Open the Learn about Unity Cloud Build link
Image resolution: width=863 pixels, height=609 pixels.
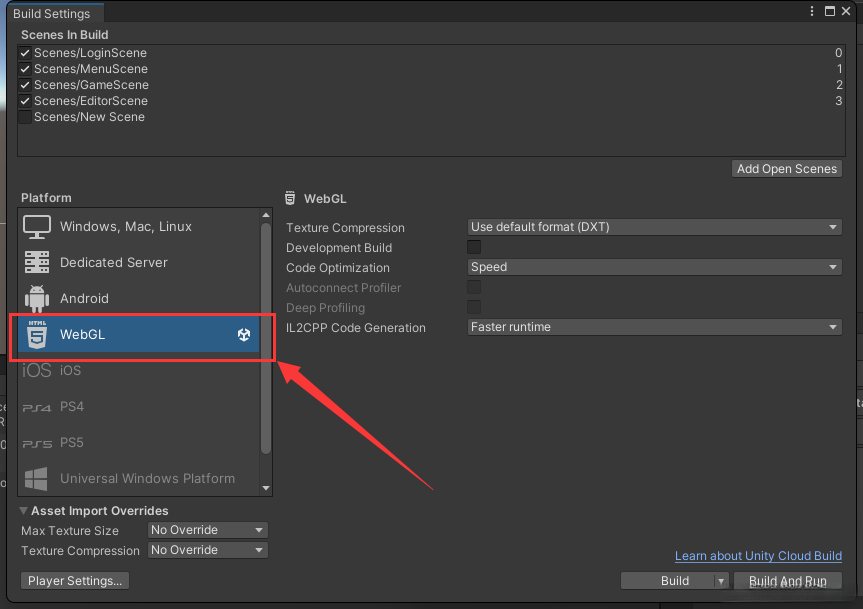(x=758, y=556)
